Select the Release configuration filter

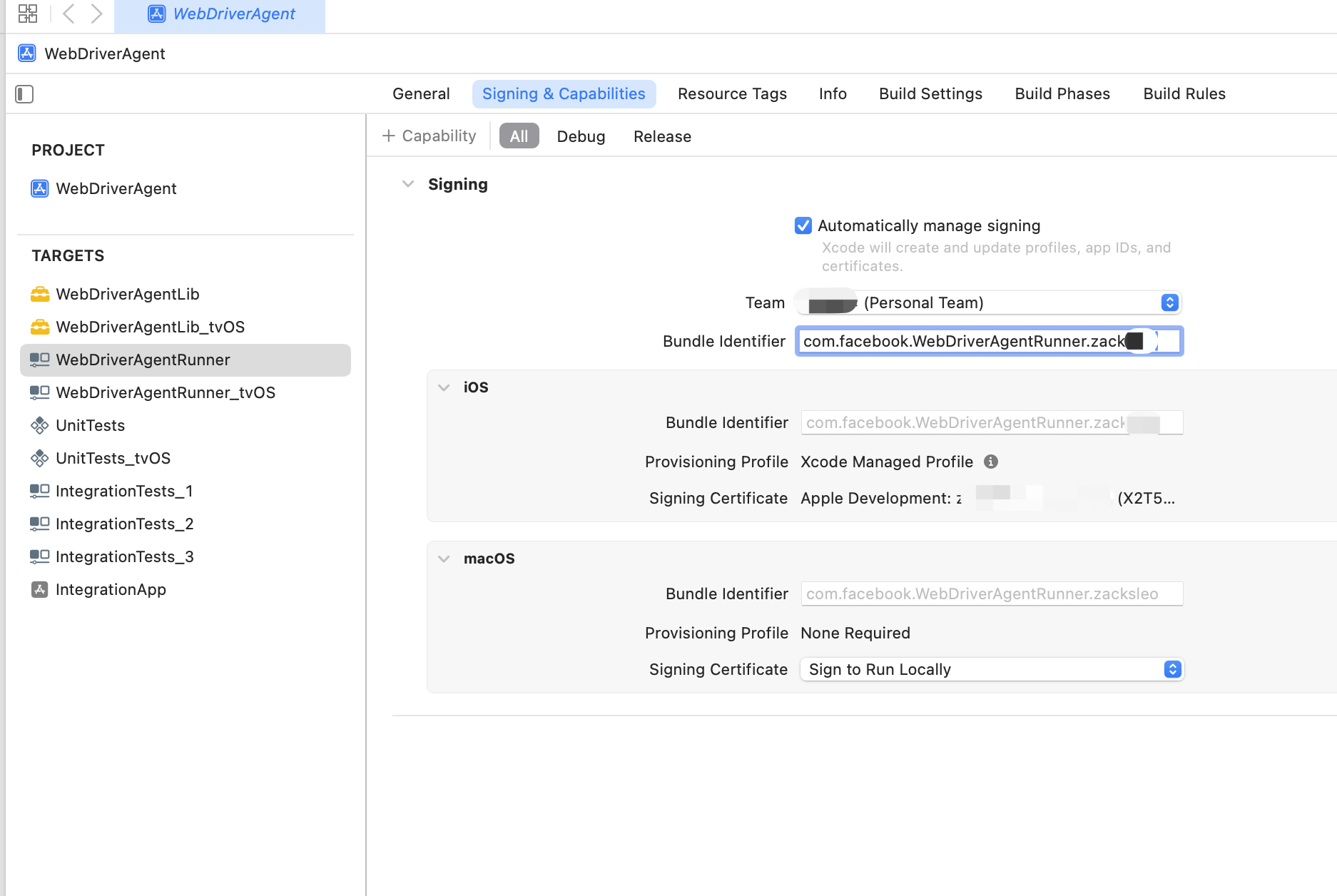(x=662, y=136)
